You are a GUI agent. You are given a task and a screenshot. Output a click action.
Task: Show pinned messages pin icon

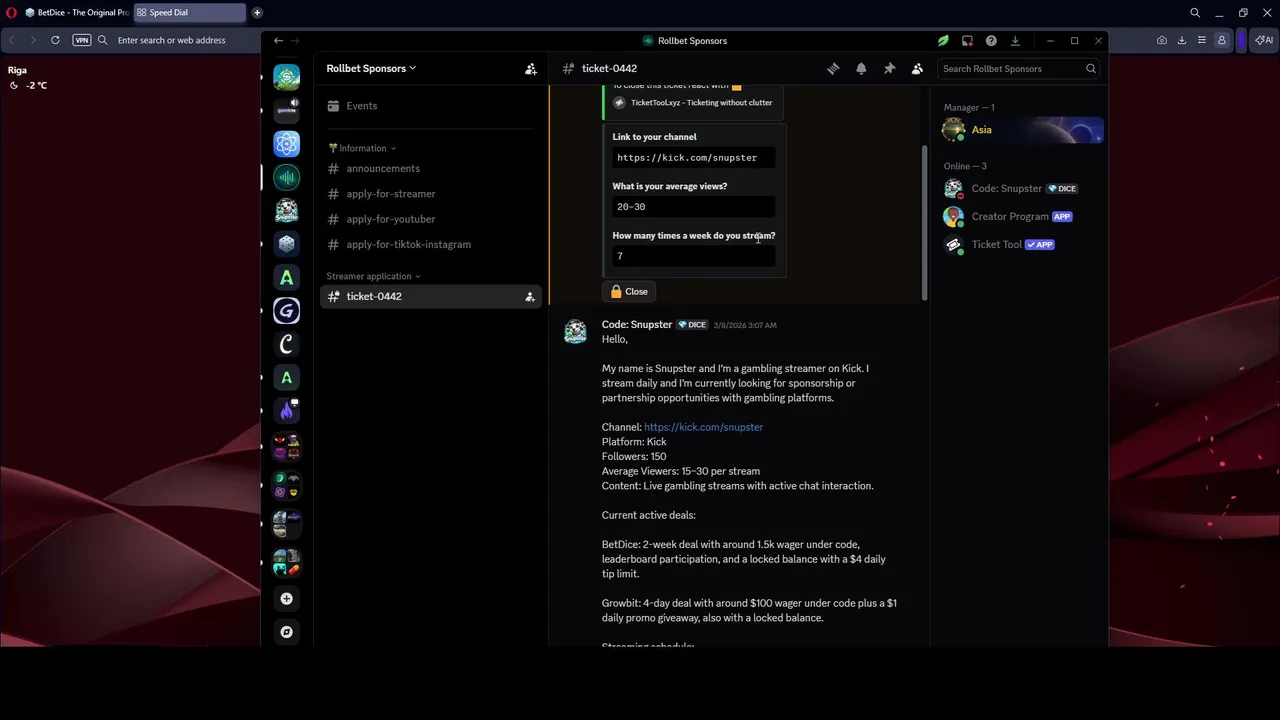click(x=889, y=68)
